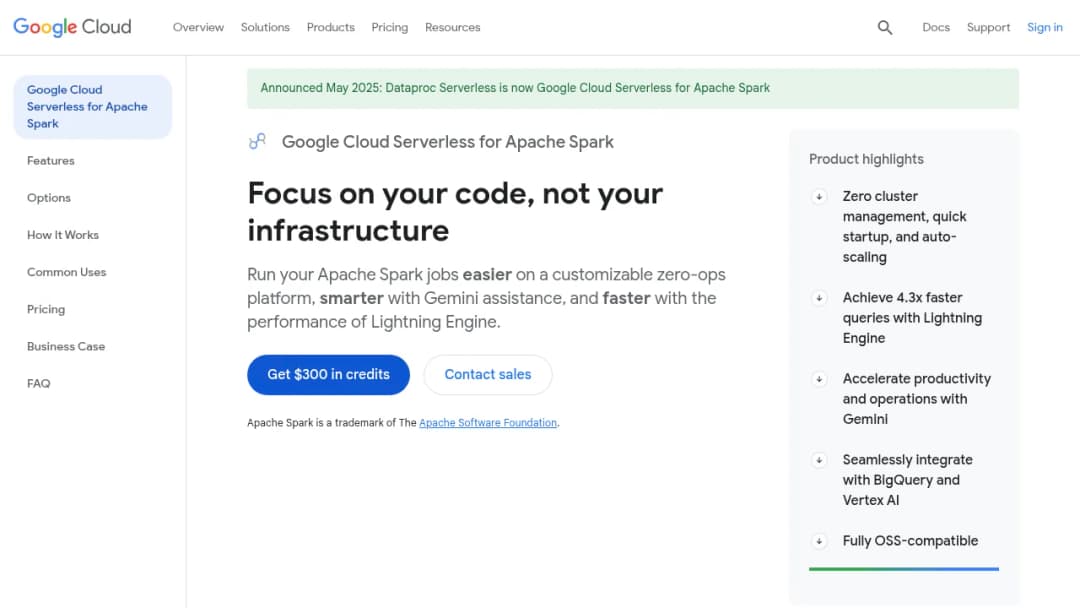
Task: Jump to FAQ in sidebar
Action: point(39,384)
